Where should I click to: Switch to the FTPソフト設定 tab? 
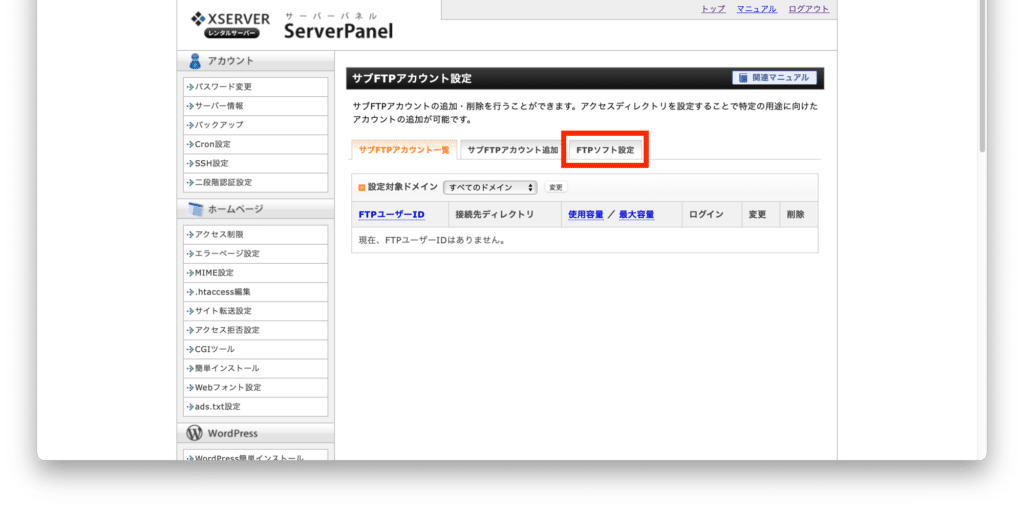[x=605, y=150]
